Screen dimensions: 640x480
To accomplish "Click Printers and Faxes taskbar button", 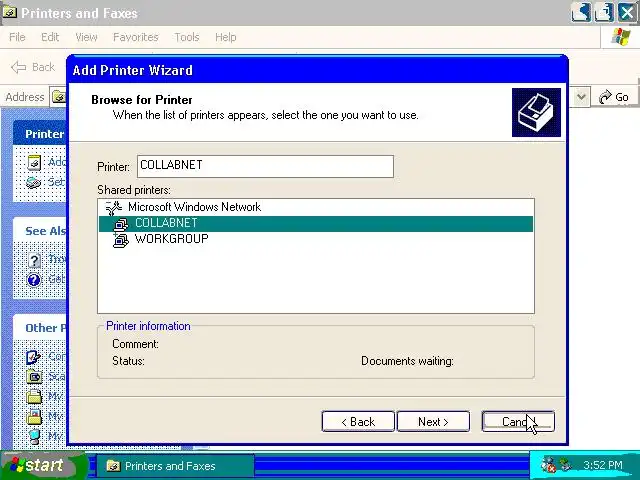I will coord(176,466).
